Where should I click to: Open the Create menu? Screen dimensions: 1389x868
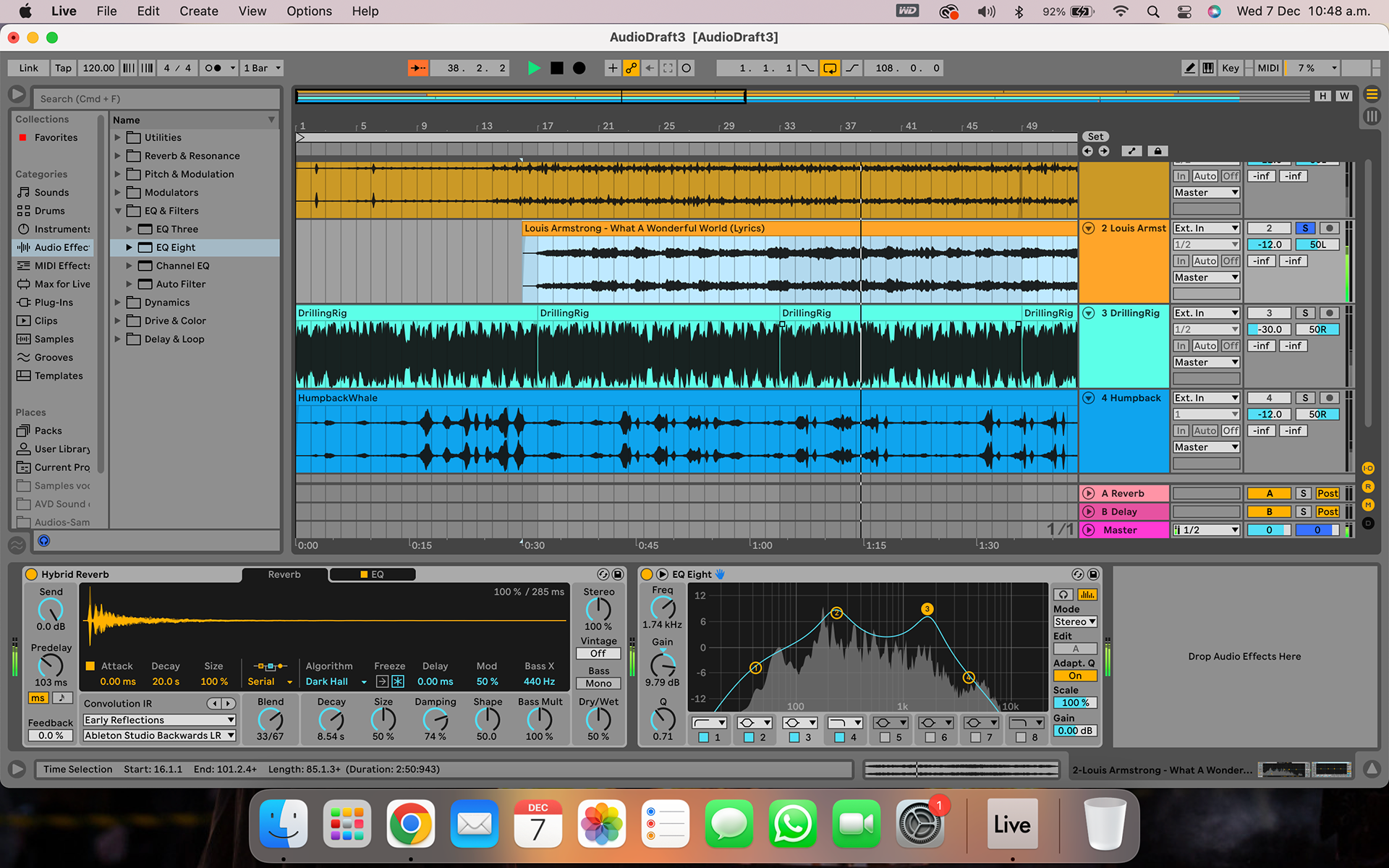tap(198, 11)
